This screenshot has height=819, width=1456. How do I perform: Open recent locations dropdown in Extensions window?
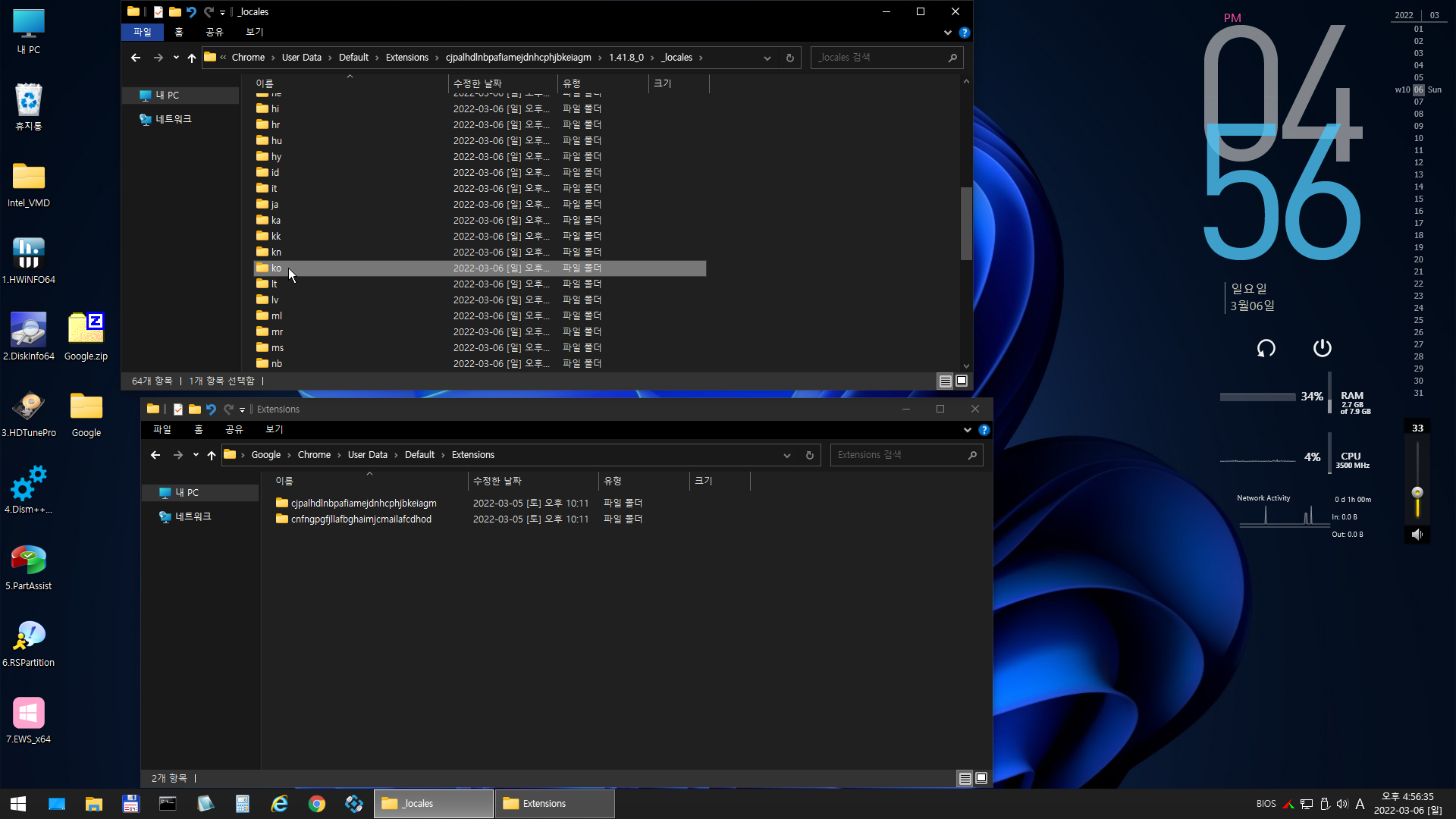coord(196,455)
